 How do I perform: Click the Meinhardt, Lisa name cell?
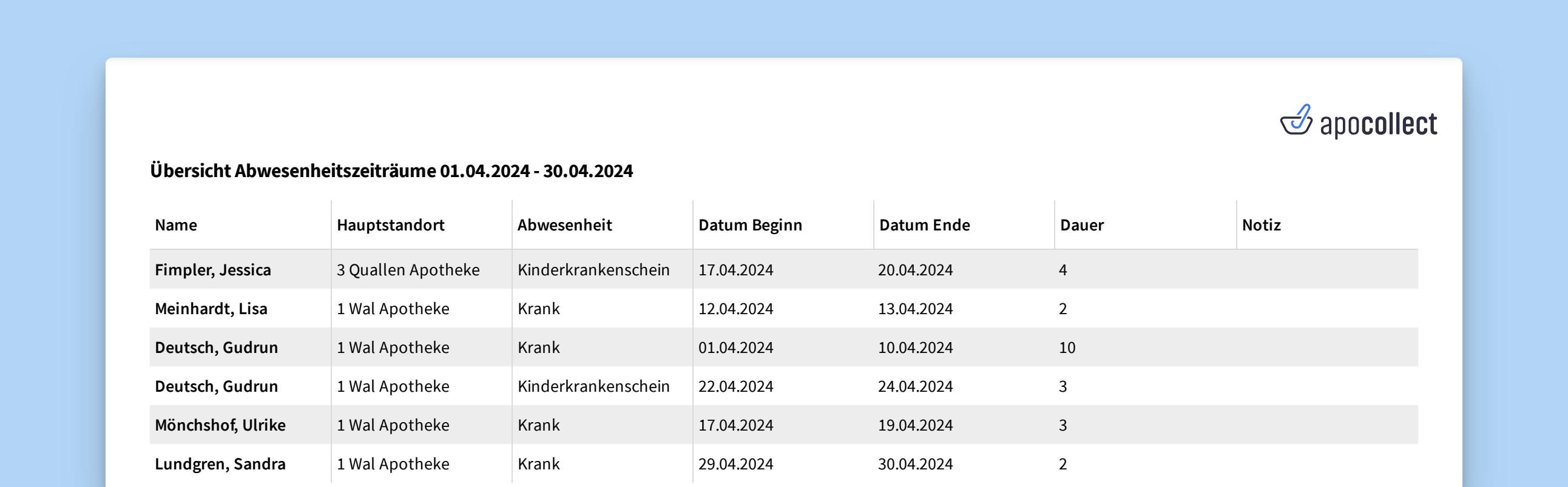[211, 309]
